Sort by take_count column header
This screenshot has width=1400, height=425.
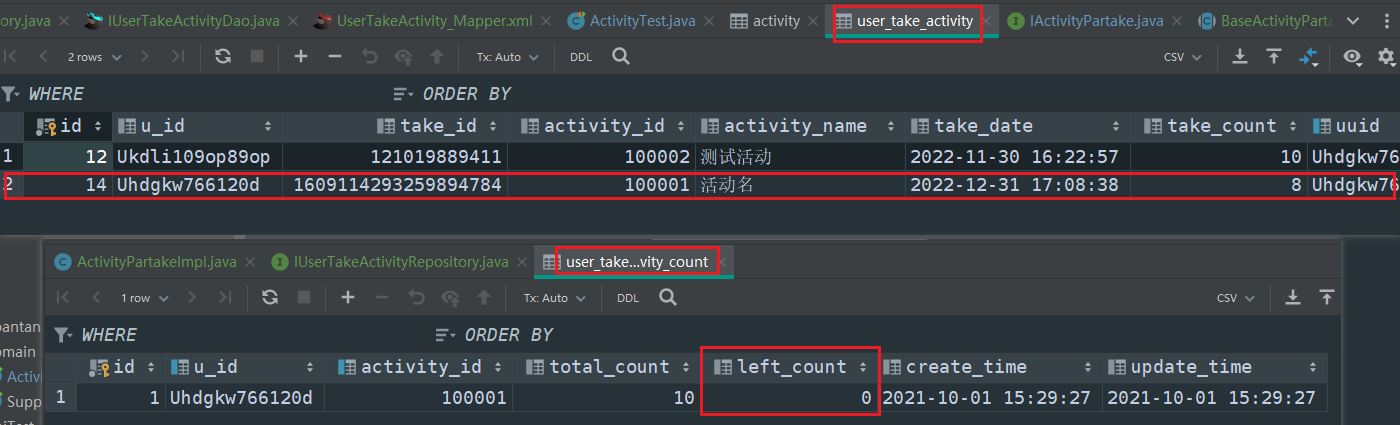1219,126
